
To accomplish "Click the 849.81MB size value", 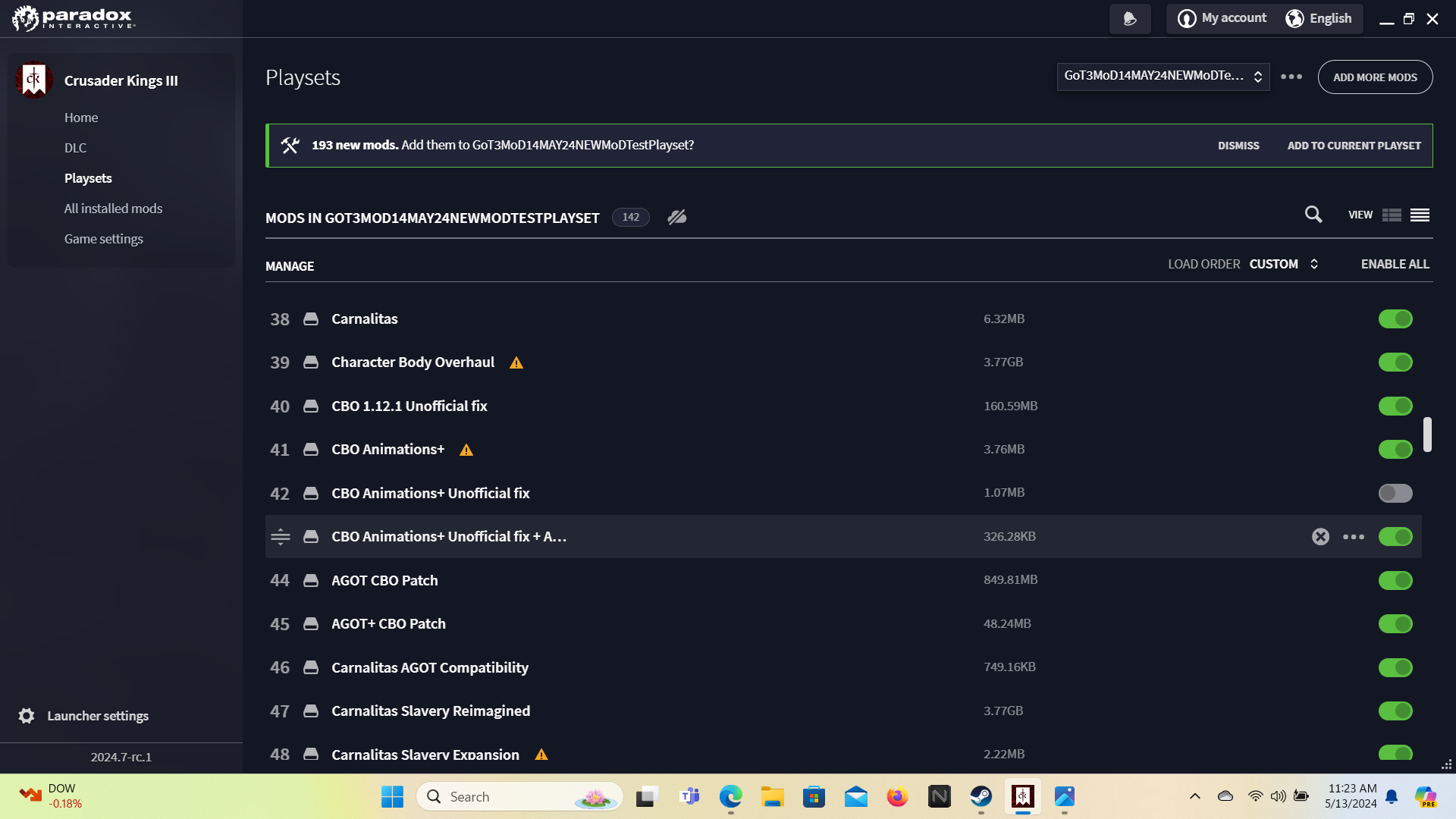I will (1010, 580).
